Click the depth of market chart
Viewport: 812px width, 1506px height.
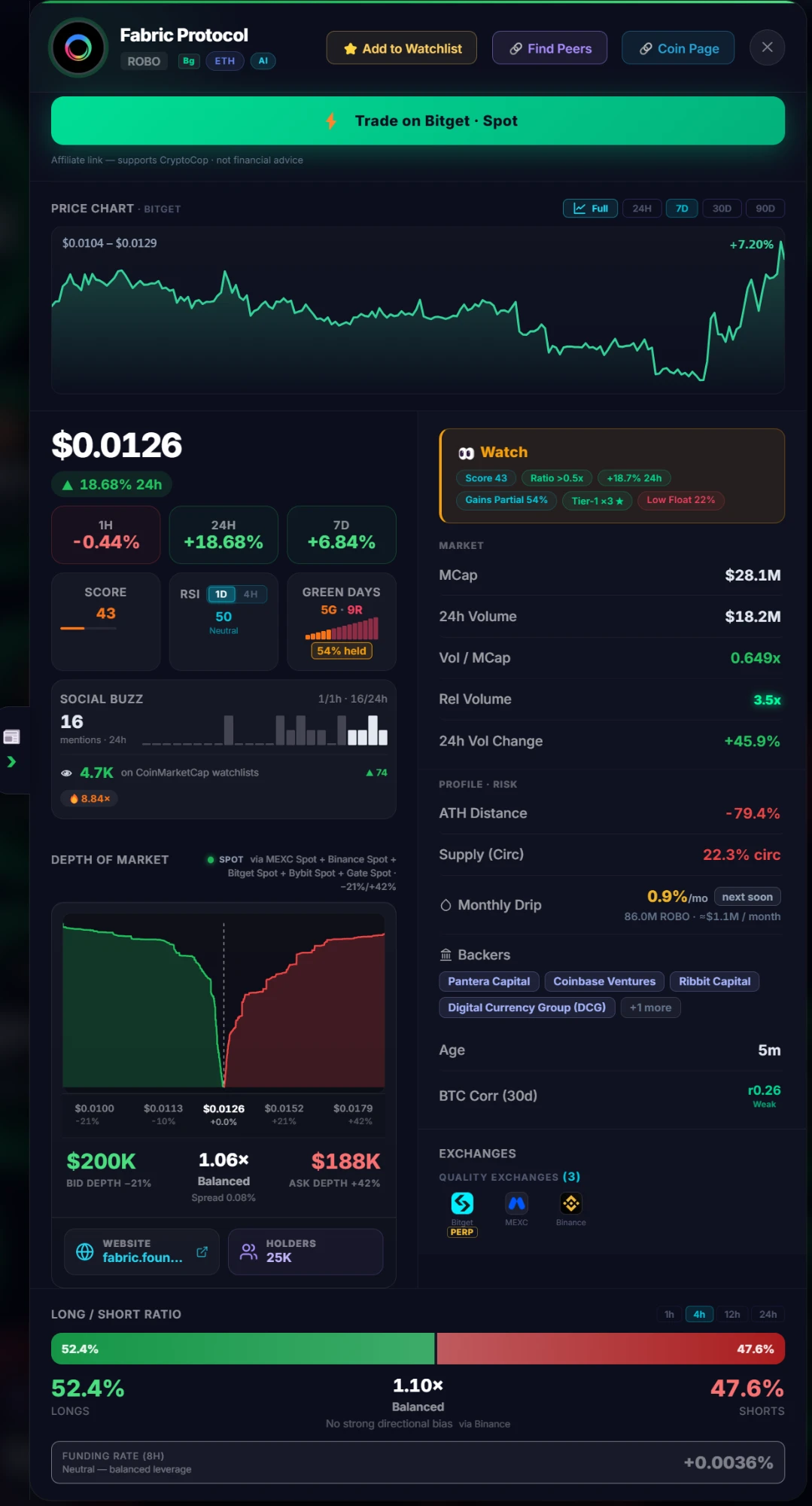[x=224, y=1001]
